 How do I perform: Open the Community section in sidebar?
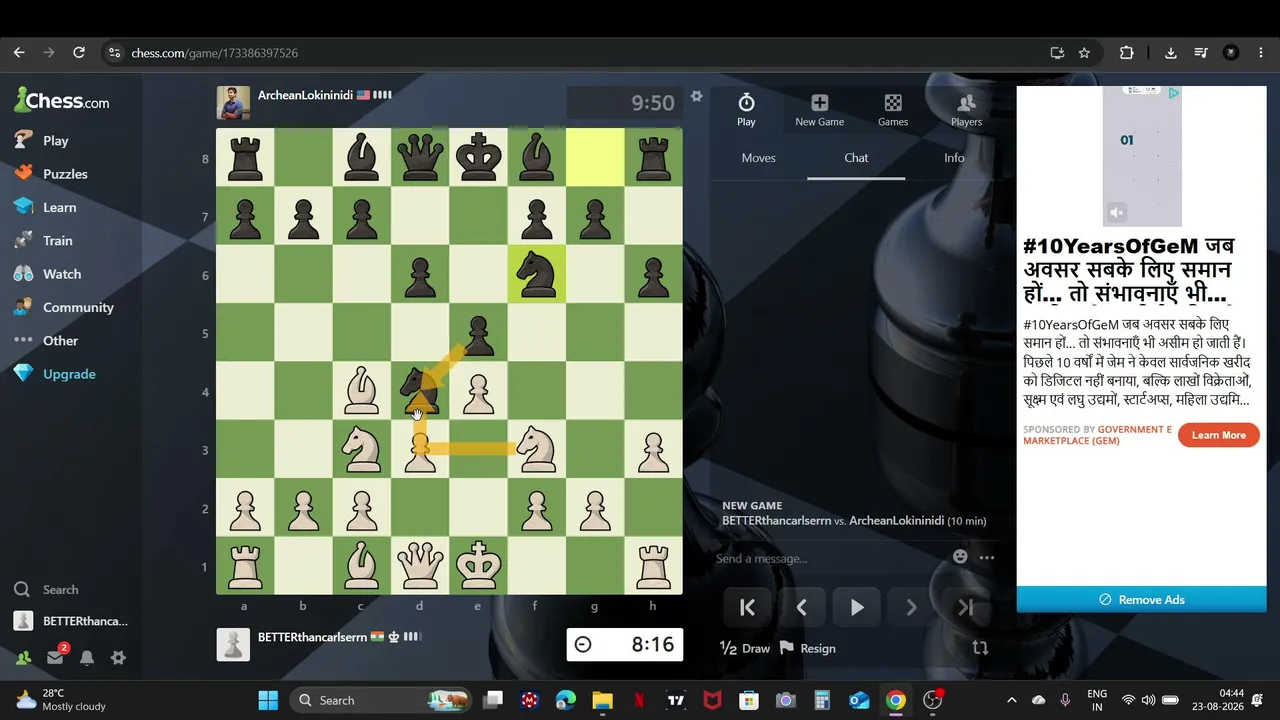64,307
